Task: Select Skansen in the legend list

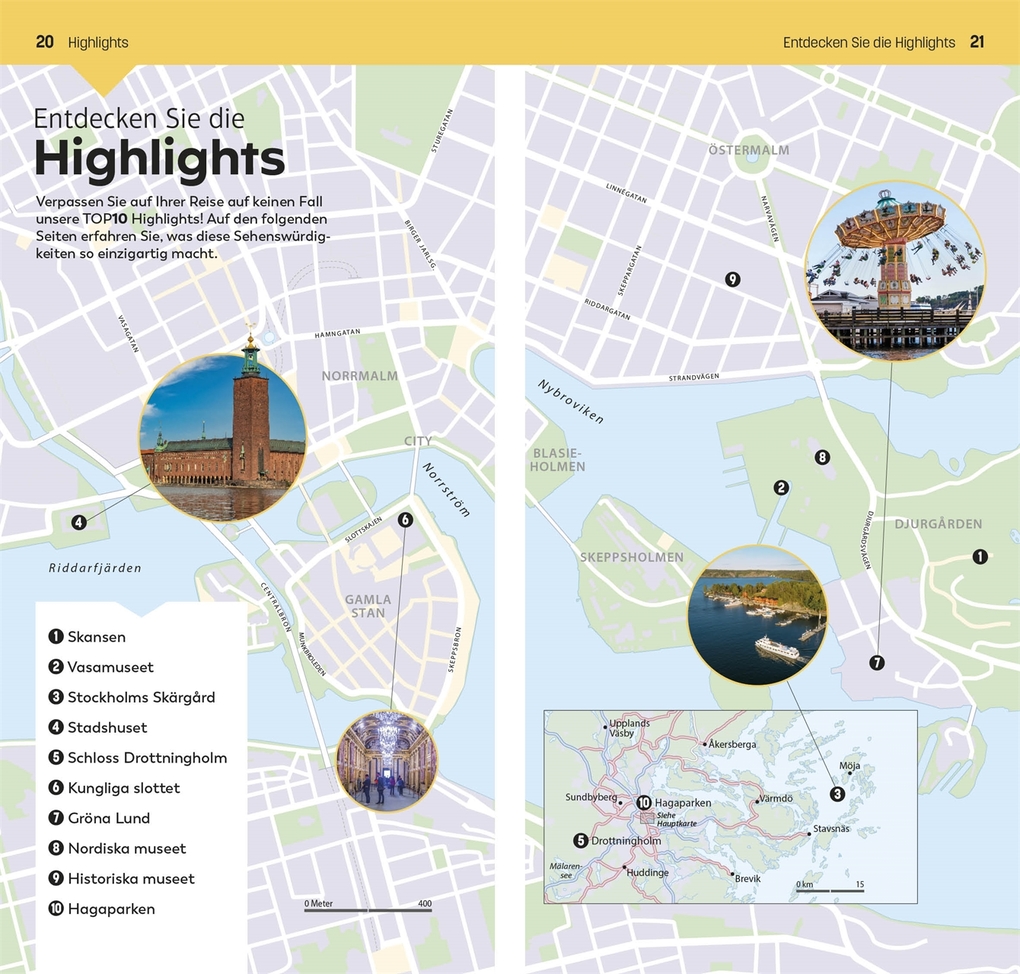Action: (x=96, y=637)
